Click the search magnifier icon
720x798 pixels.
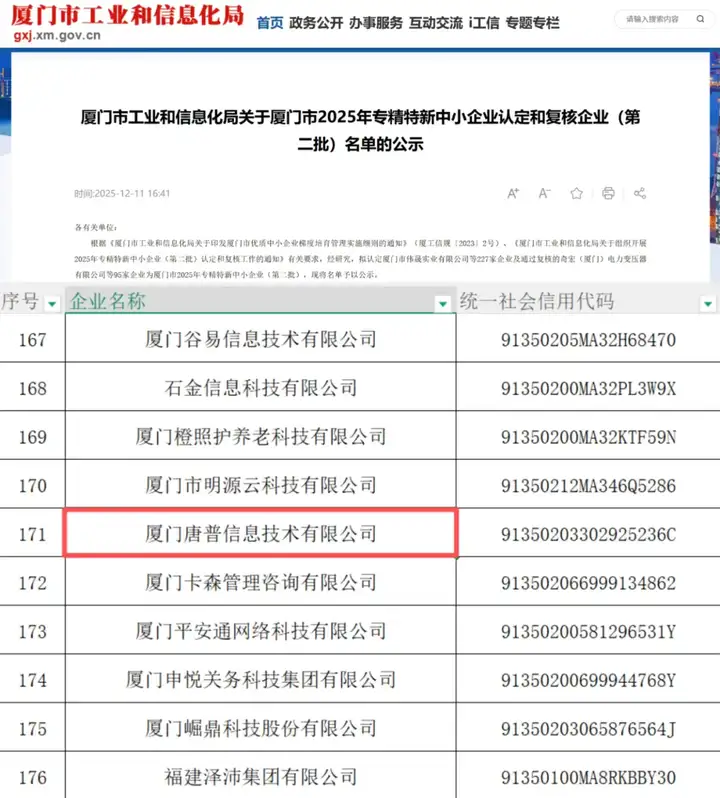click(x=700, y=19)
